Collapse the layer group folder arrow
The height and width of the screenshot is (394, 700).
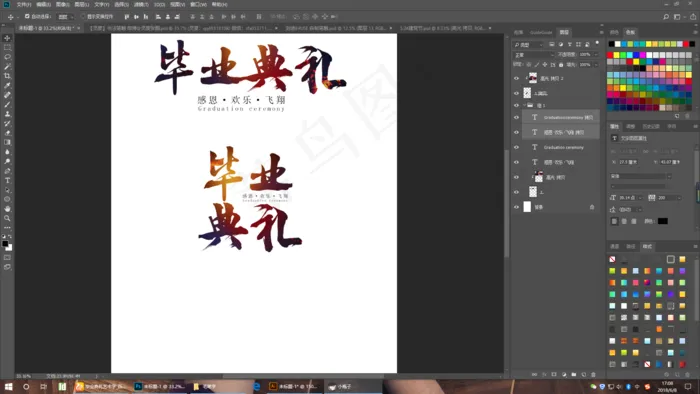click(524, 105)
